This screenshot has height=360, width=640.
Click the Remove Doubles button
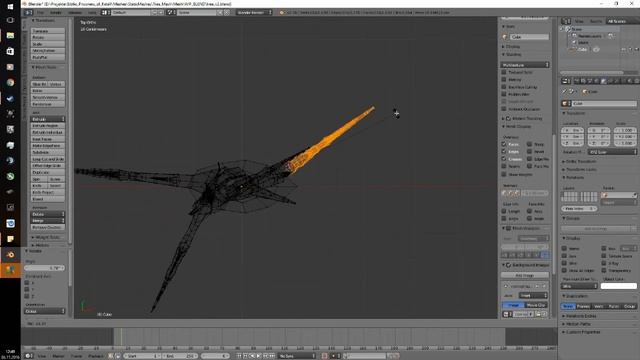pos(48,227)
